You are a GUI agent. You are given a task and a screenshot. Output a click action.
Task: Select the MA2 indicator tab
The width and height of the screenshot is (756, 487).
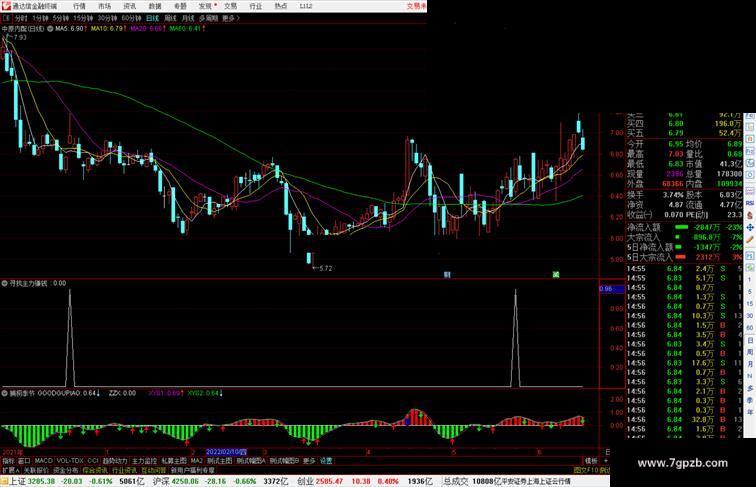click(x=197, y=461)
